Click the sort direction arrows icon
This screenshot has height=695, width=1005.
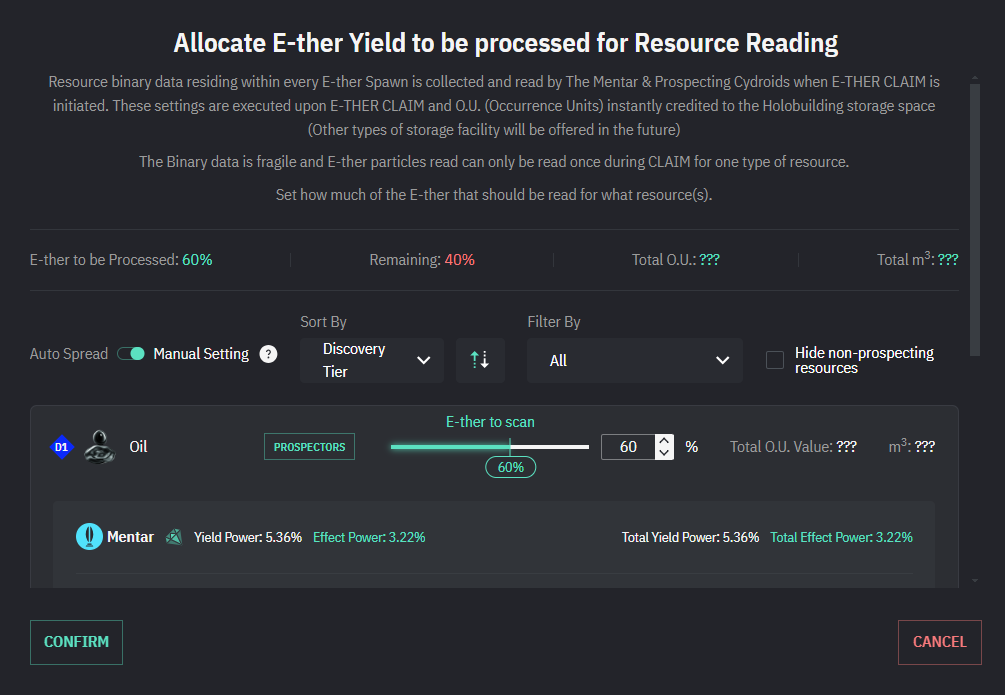pyautogui.click(x=480, y=360)
